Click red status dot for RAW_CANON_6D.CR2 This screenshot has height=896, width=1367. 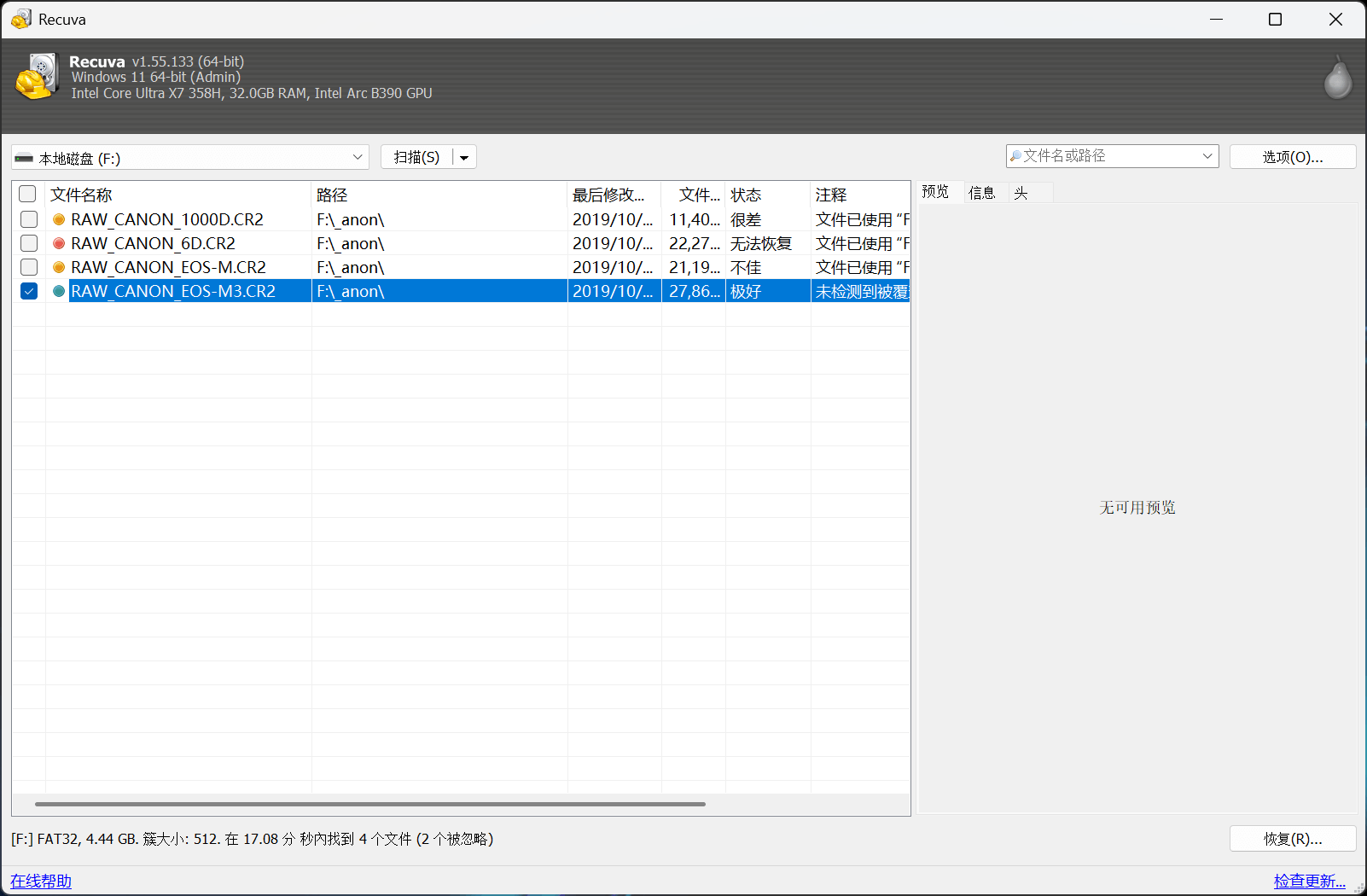pos(59,243)
